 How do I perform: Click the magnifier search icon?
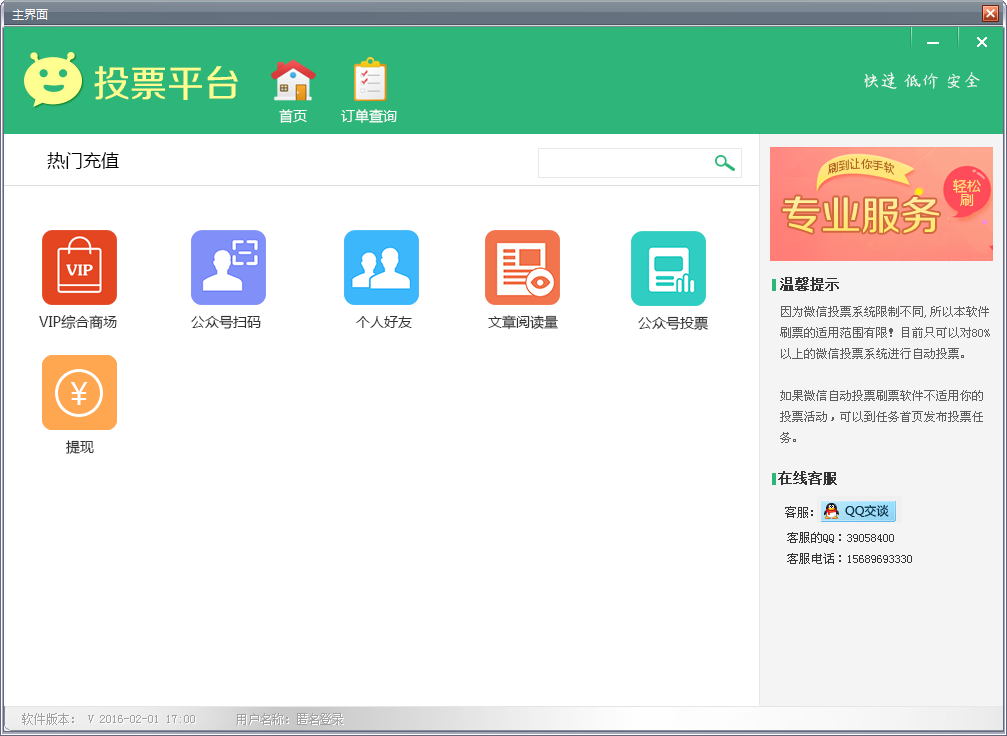pyautogui.click(x=724, y=163)
